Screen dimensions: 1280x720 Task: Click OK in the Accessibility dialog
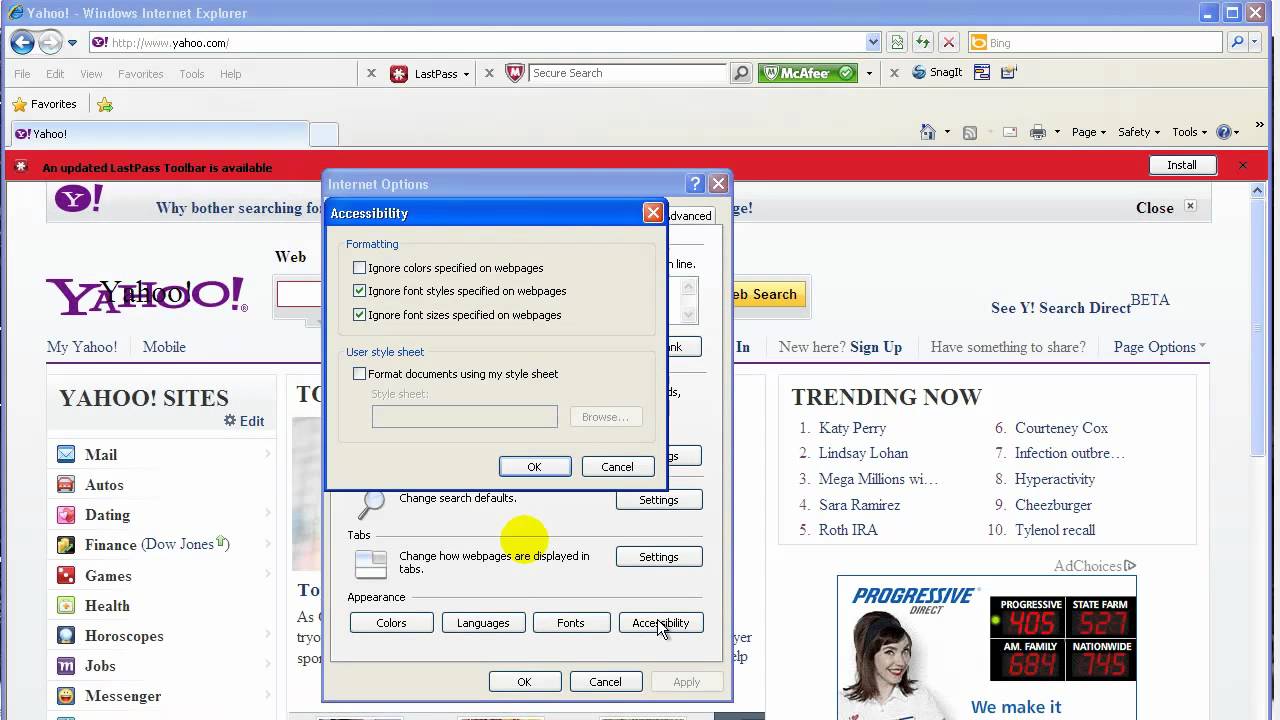tap(535, 467)
